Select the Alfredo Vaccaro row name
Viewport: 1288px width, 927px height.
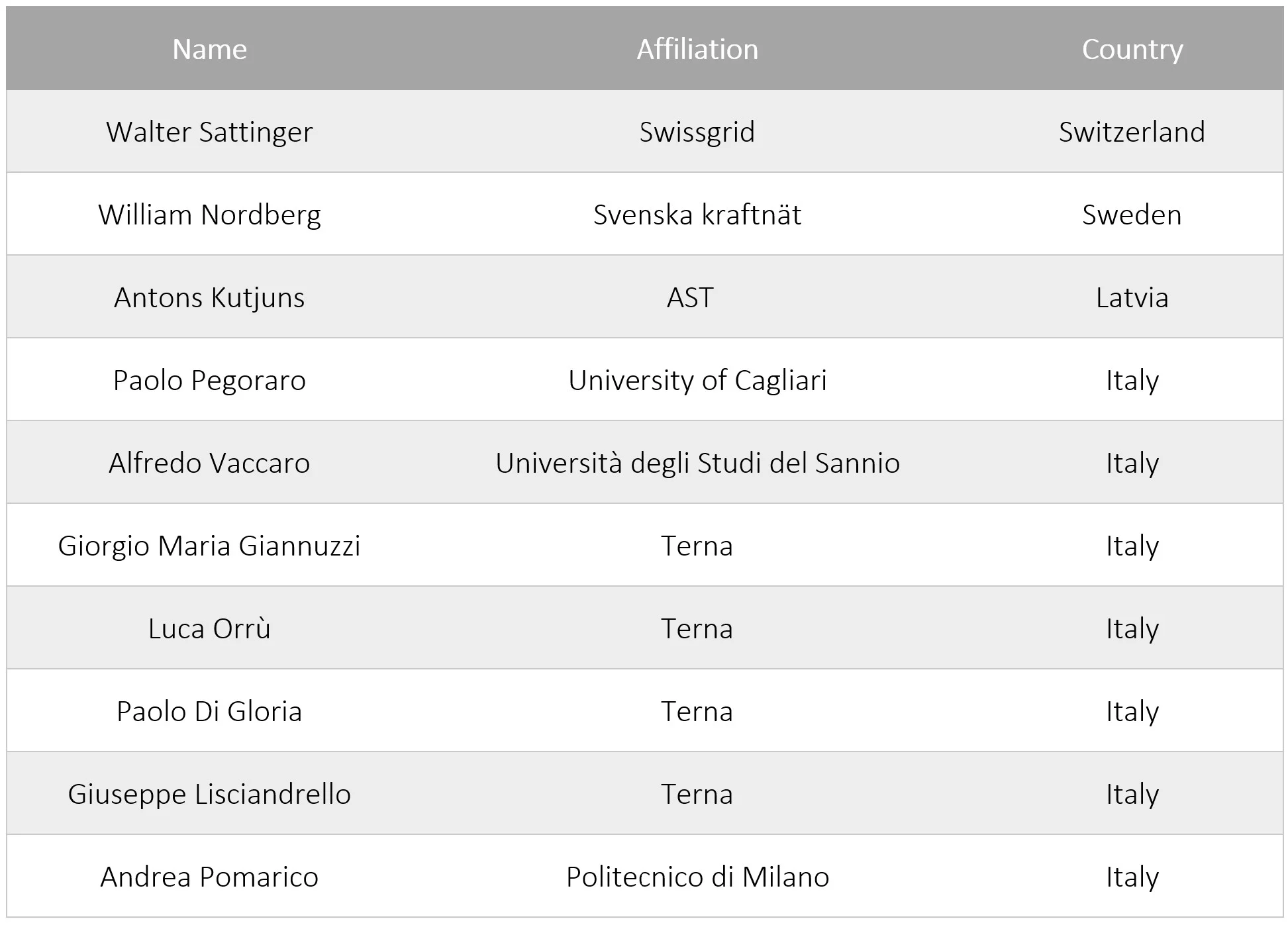click(209, 463)
